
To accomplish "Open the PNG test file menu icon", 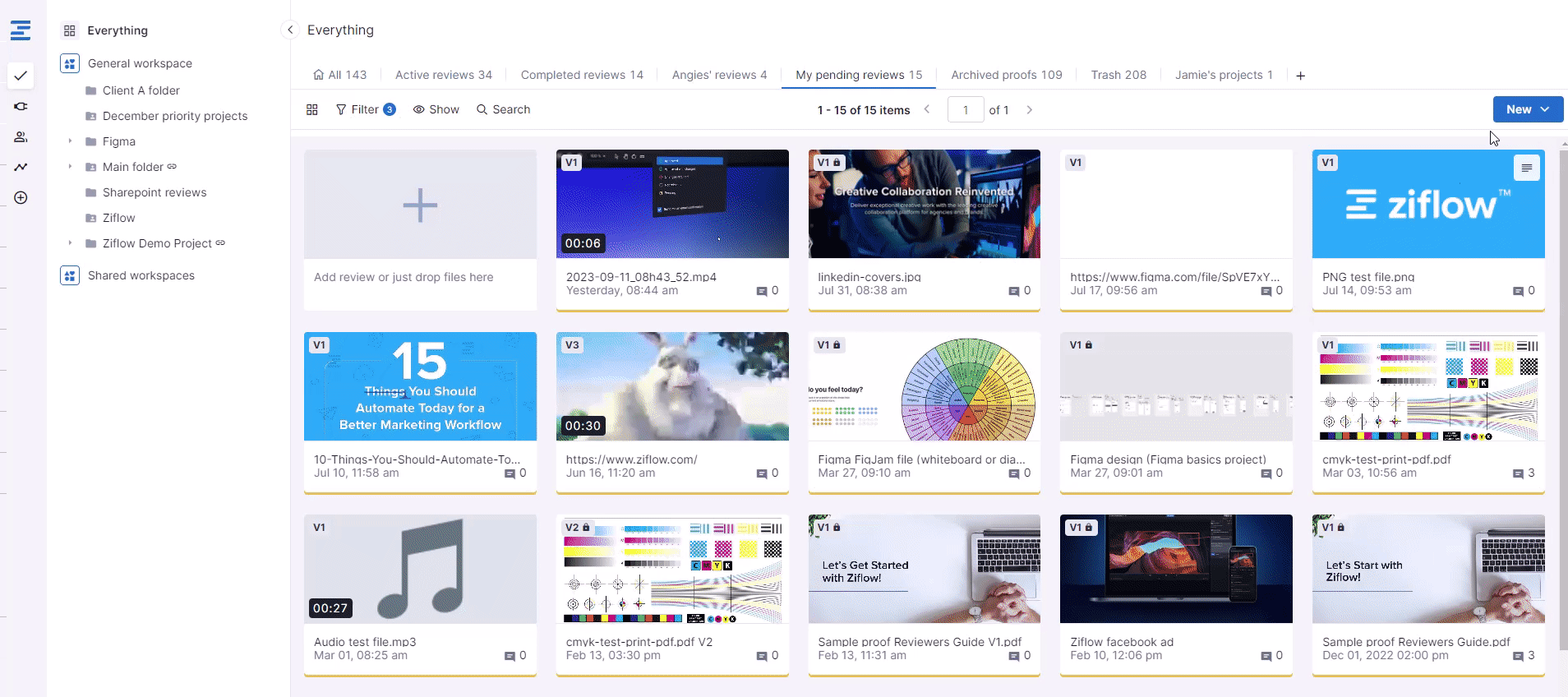I will point(1526,168).
